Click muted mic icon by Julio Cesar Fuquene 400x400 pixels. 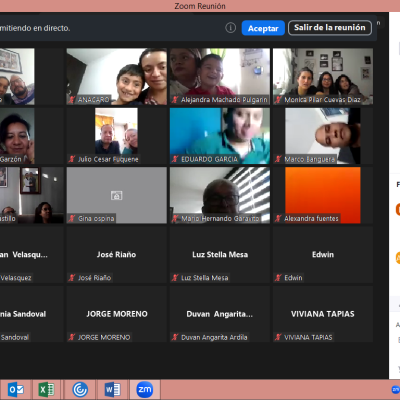[72, 159]
